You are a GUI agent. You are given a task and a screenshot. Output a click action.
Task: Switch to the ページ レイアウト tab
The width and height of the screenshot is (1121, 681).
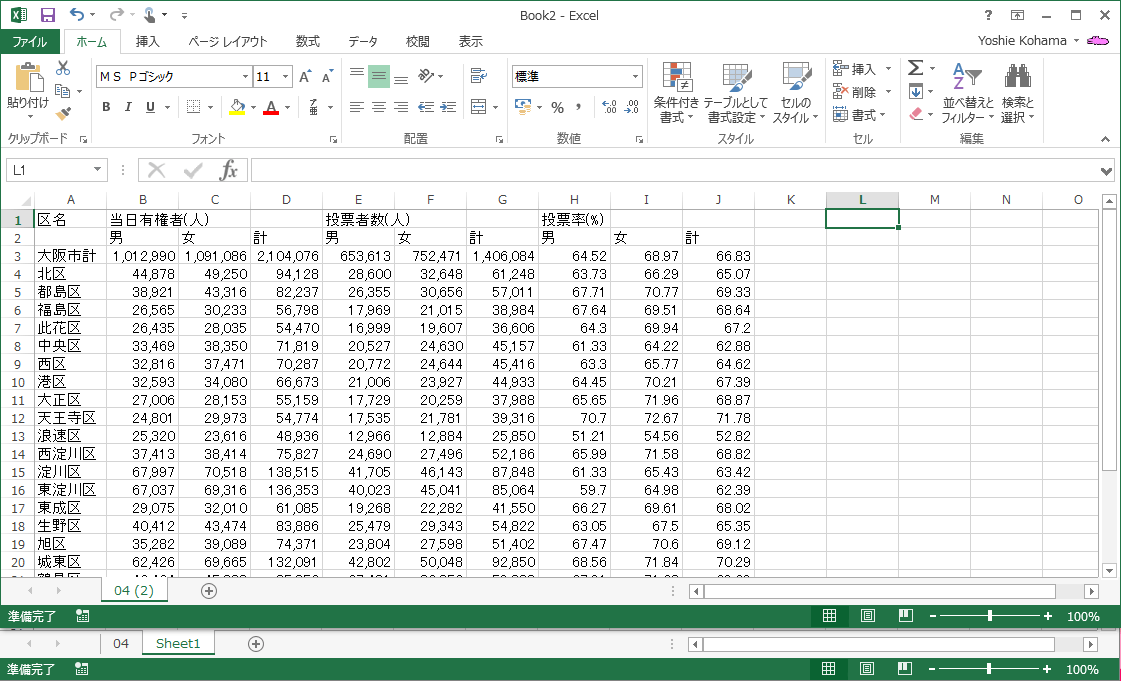pos(227,41)
